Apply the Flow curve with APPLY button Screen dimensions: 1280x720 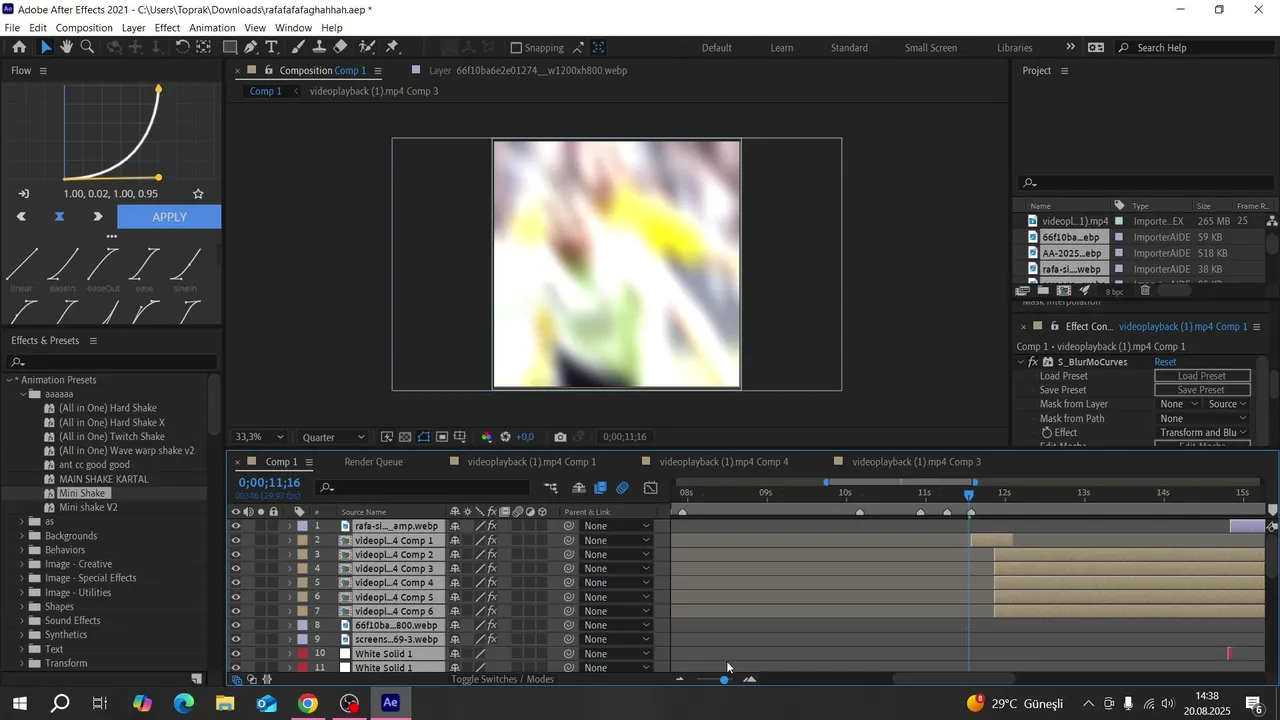point(169,217)
